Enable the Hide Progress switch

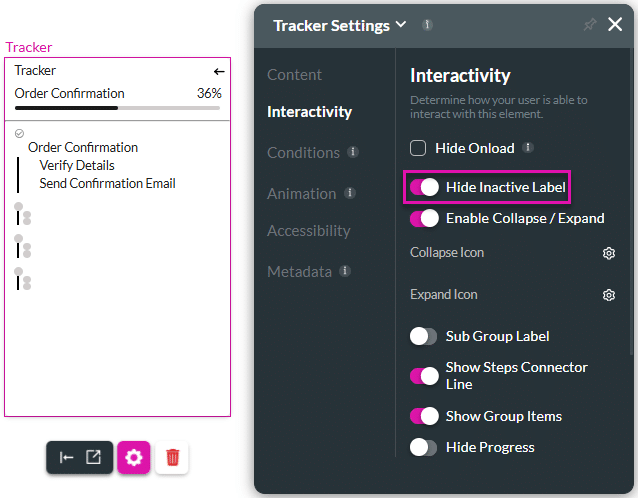(x=424, y=448)
